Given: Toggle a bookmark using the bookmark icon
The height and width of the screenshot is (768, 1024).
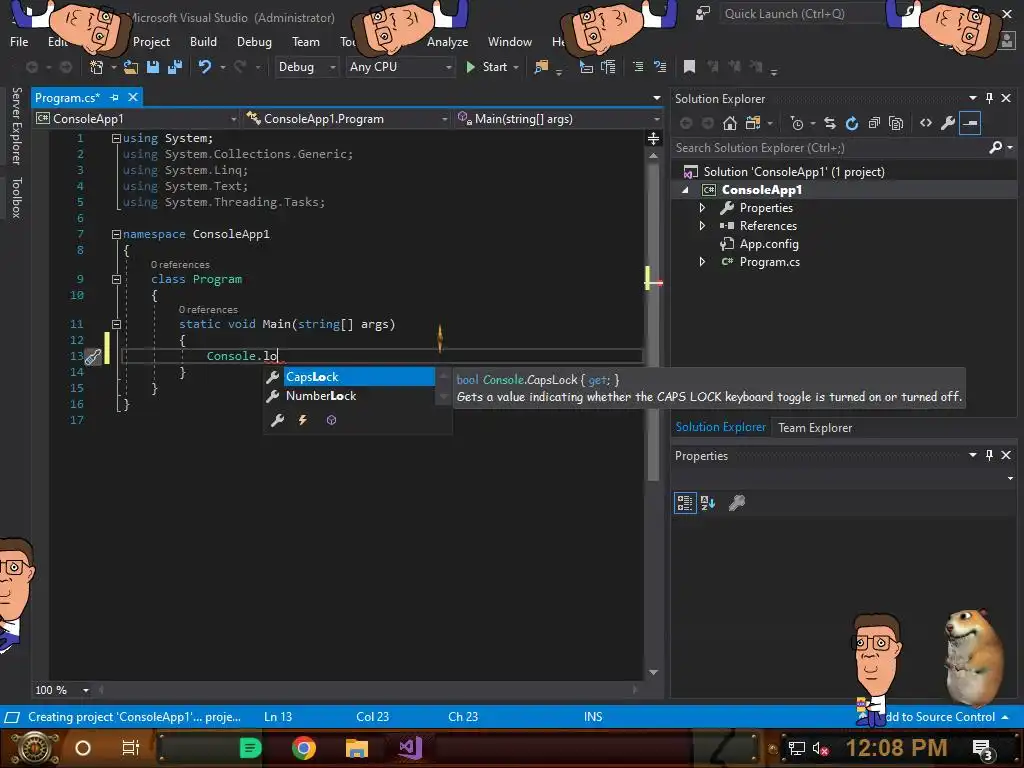Looking at the screenshot, I should (x=689, y=67).
